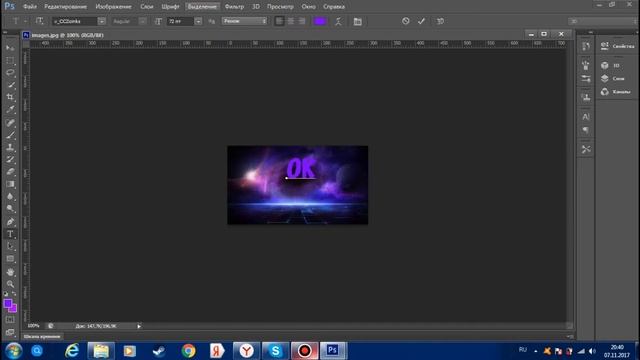The width and height of the screenshot is (640, 360).
Task: Open the anti-aliasing method dropdown
Action: click(244, 21)
